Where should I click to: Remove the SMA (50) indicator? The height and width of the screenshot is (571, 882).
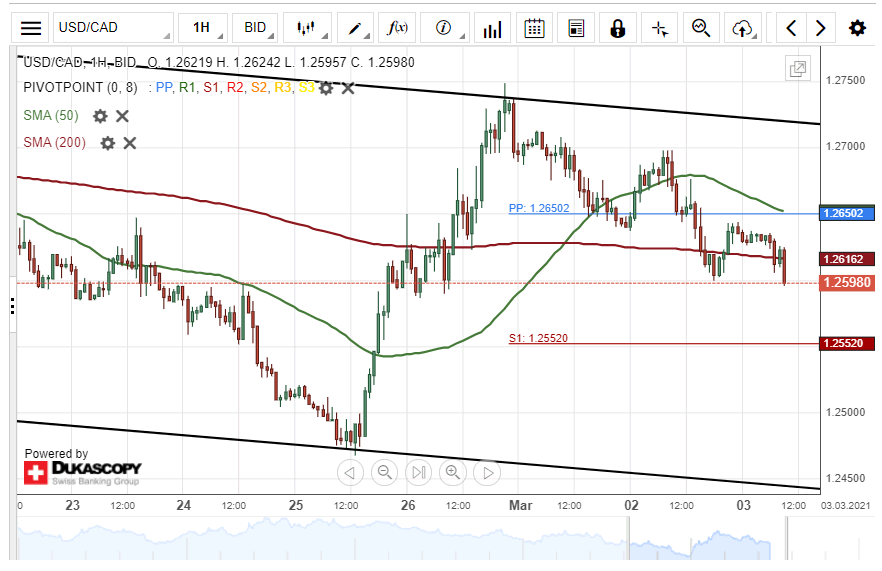click(122, 116)
